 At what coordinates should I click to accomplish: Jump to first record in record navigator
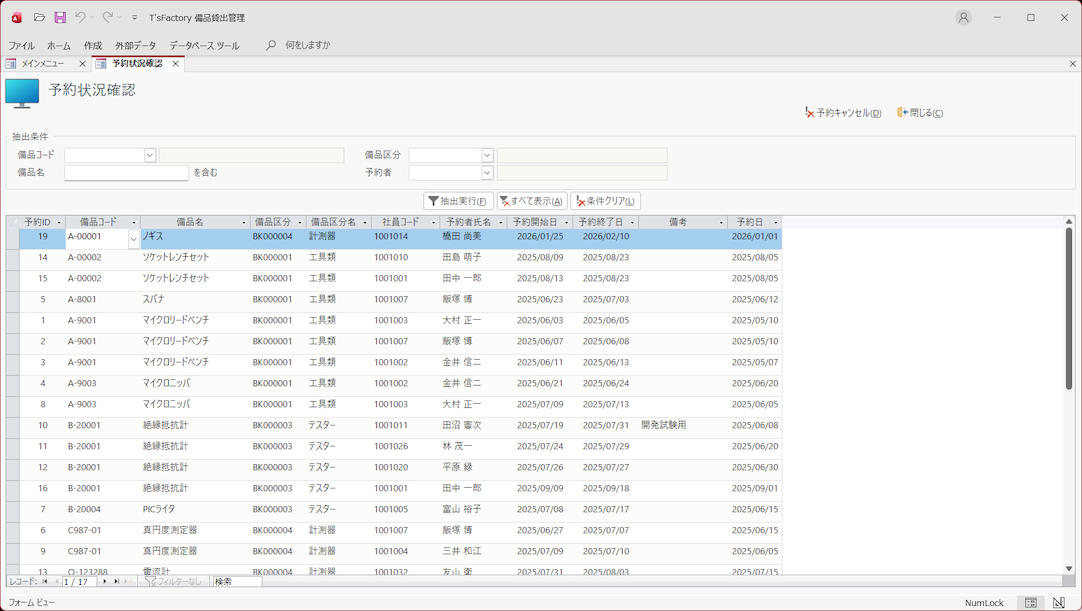pyautogui.click(x=45, y=581)
